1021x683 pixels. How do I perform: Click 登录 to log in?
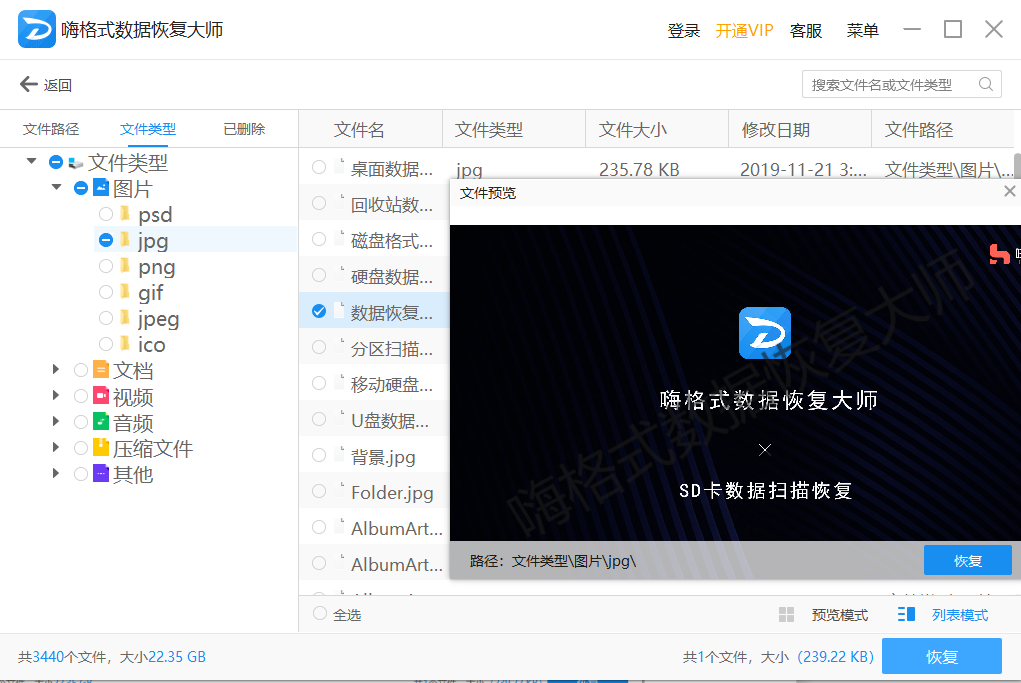pyautogui.click(x=684, y=31)
